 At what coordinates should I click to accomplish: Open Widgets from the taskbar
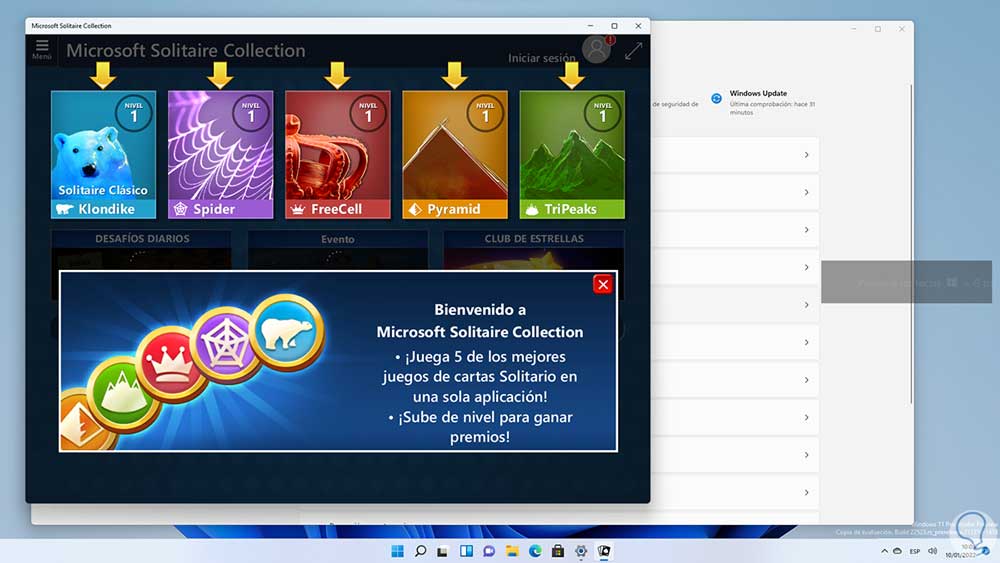point(466,551)
